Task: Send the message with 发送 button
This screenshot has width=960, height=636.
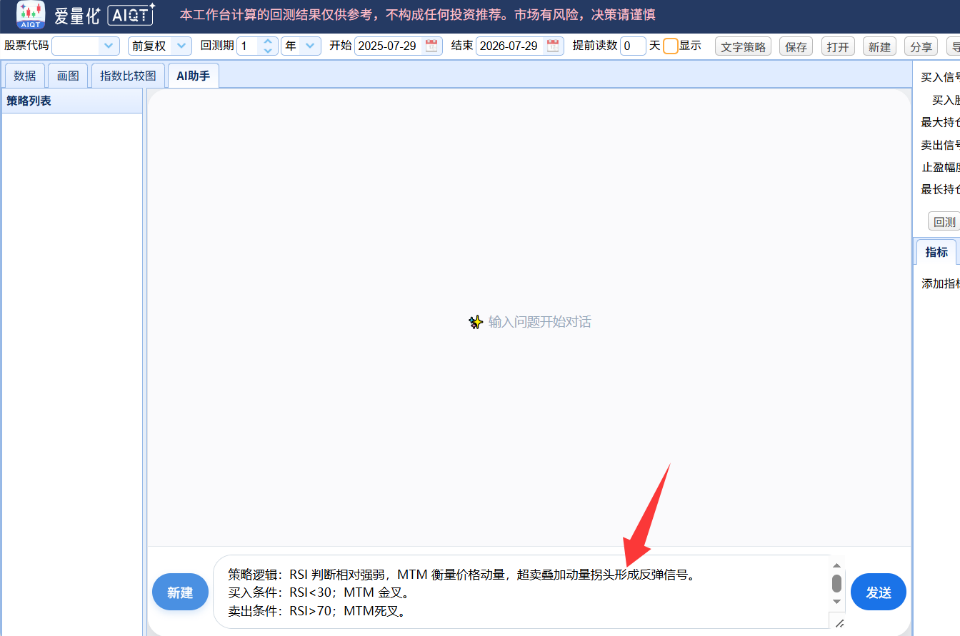Action: tap(878, 592)
